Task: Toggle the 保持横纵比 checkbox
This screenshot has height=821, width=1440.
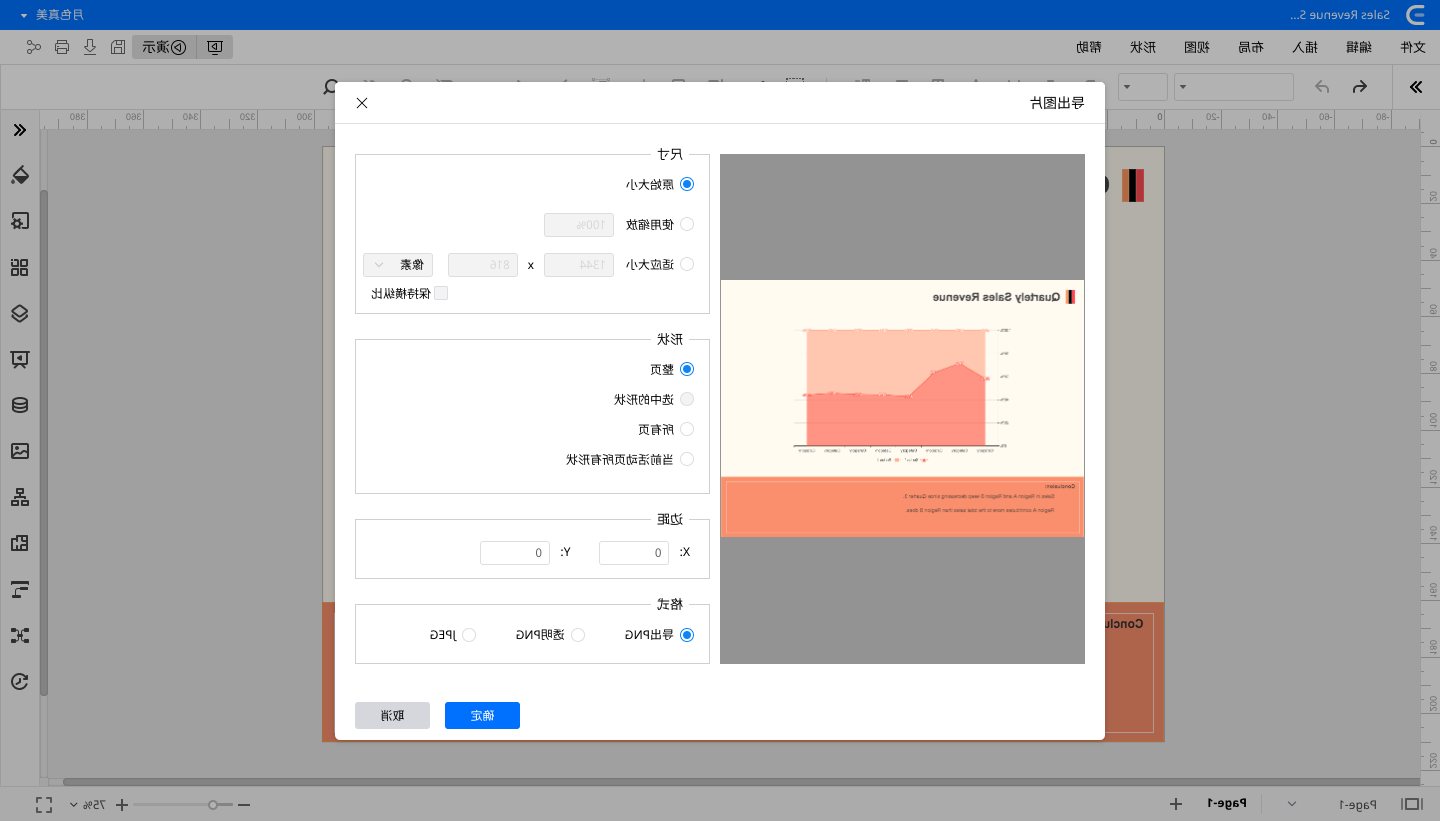Action: click(441, 293)
